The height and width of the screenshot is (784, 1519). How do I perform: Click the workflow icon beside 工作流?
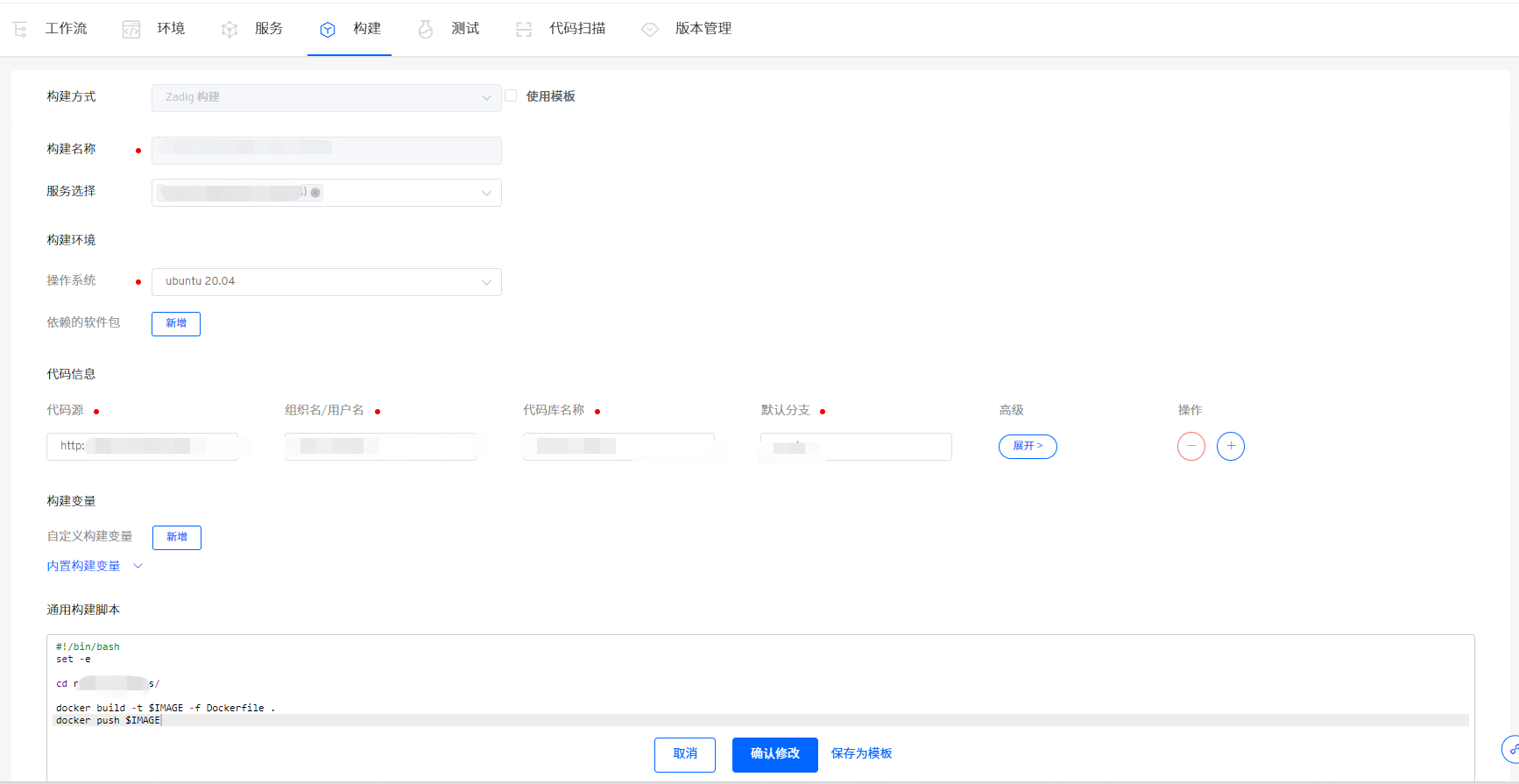pos(20,30)
